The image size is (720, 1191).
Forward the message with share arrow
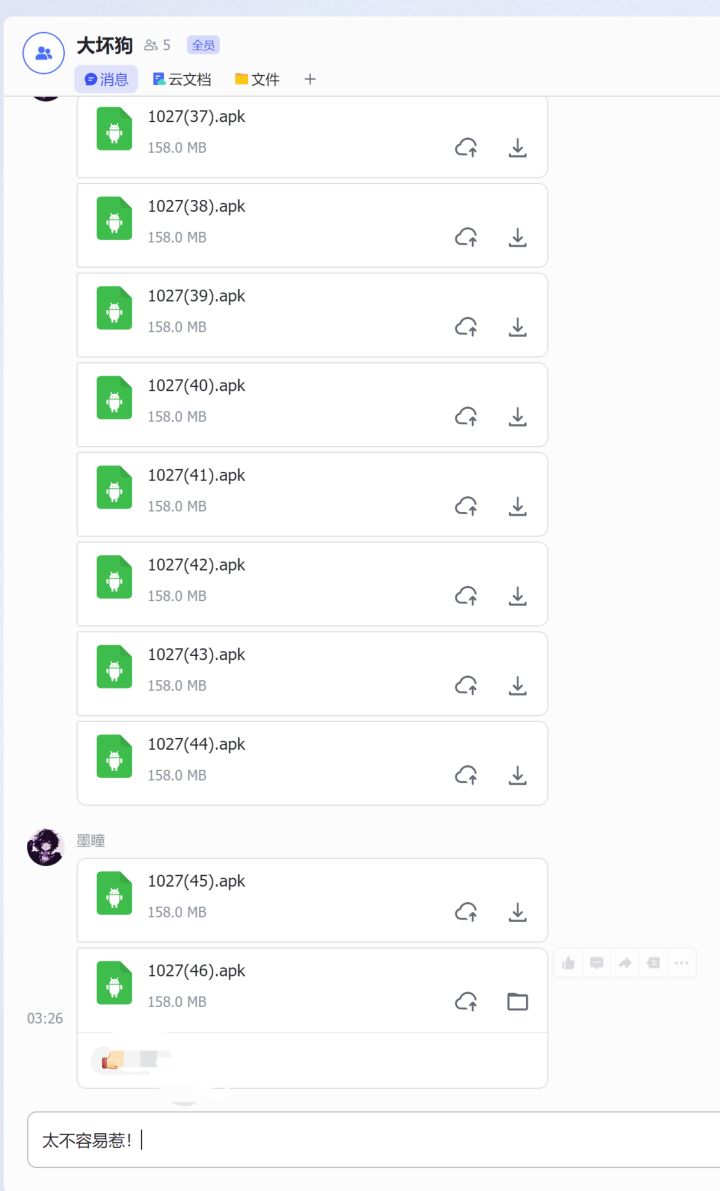tap(625, 963)
